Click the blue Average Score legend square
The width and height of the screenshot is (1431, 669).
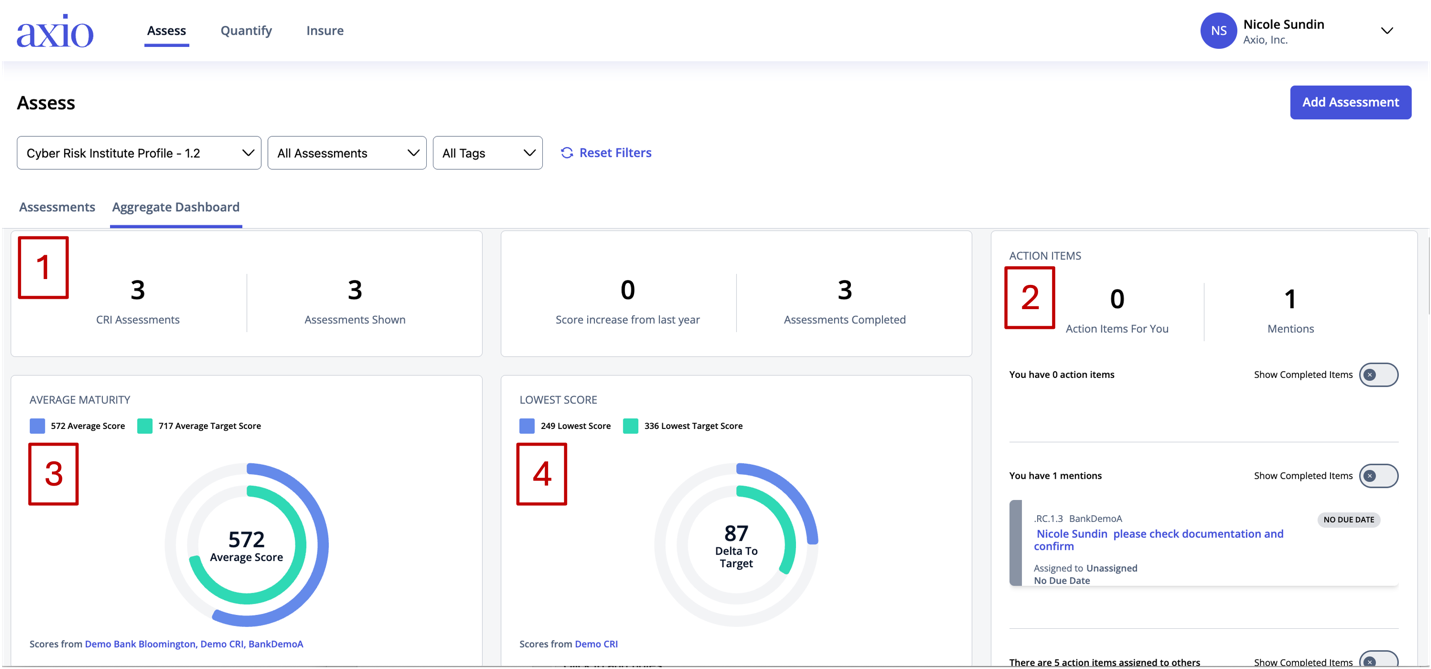pyautogui.click(x=37, y=426)
